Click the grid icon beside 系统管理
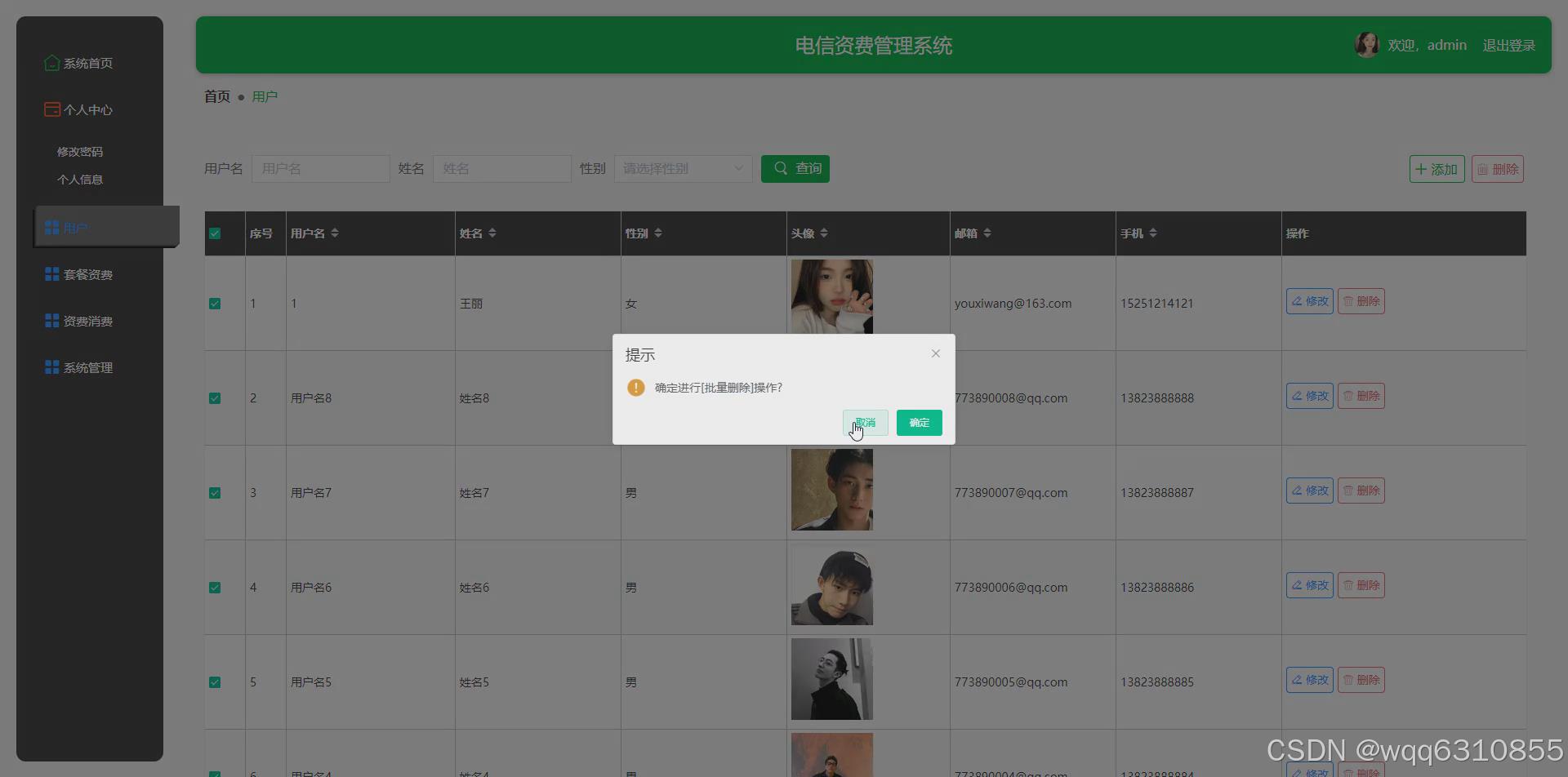This screenshot has width=1568, height=777. (x=52, y=366)
